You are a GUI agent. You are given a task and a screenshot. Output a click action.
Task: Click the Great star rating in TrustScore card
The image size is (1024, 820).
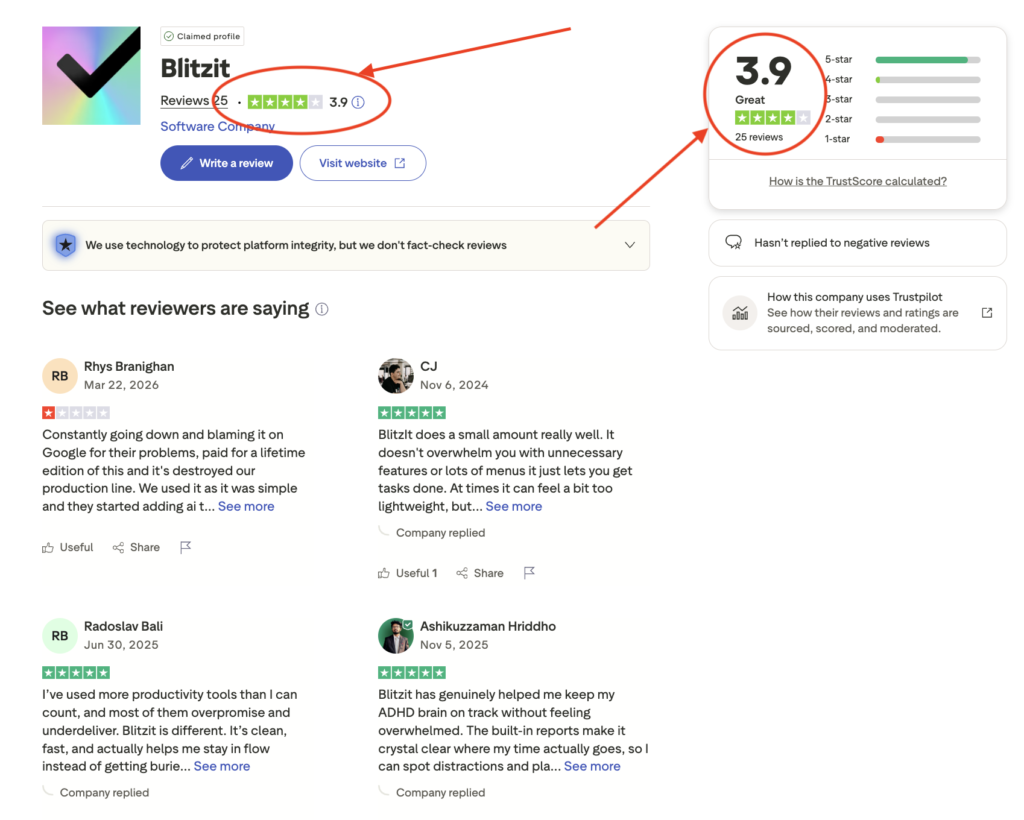point(773,118)
